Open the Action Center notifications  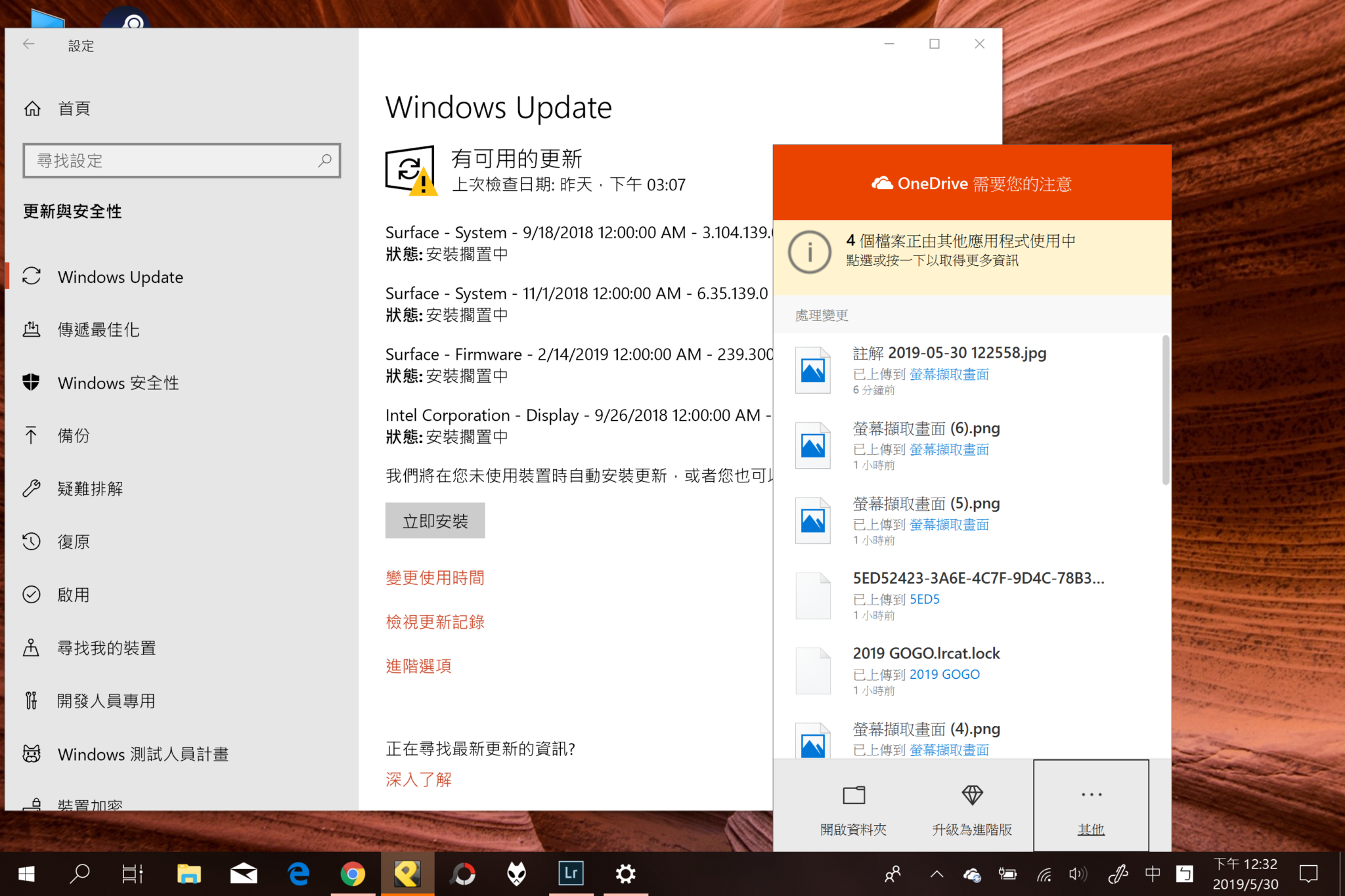1308,874
